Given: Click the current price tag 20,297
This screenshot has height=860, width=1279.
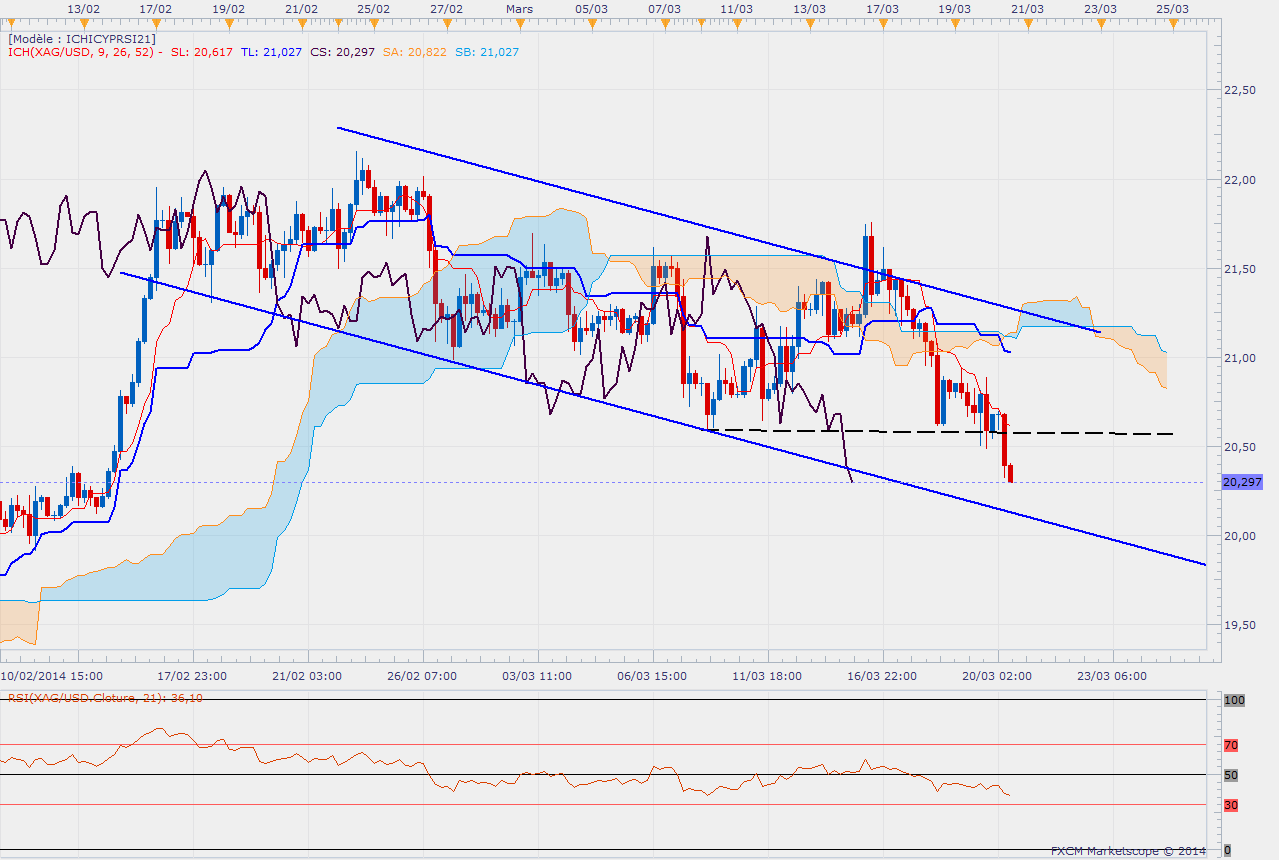Looking at the screenshot, I should pos(1242,482).
